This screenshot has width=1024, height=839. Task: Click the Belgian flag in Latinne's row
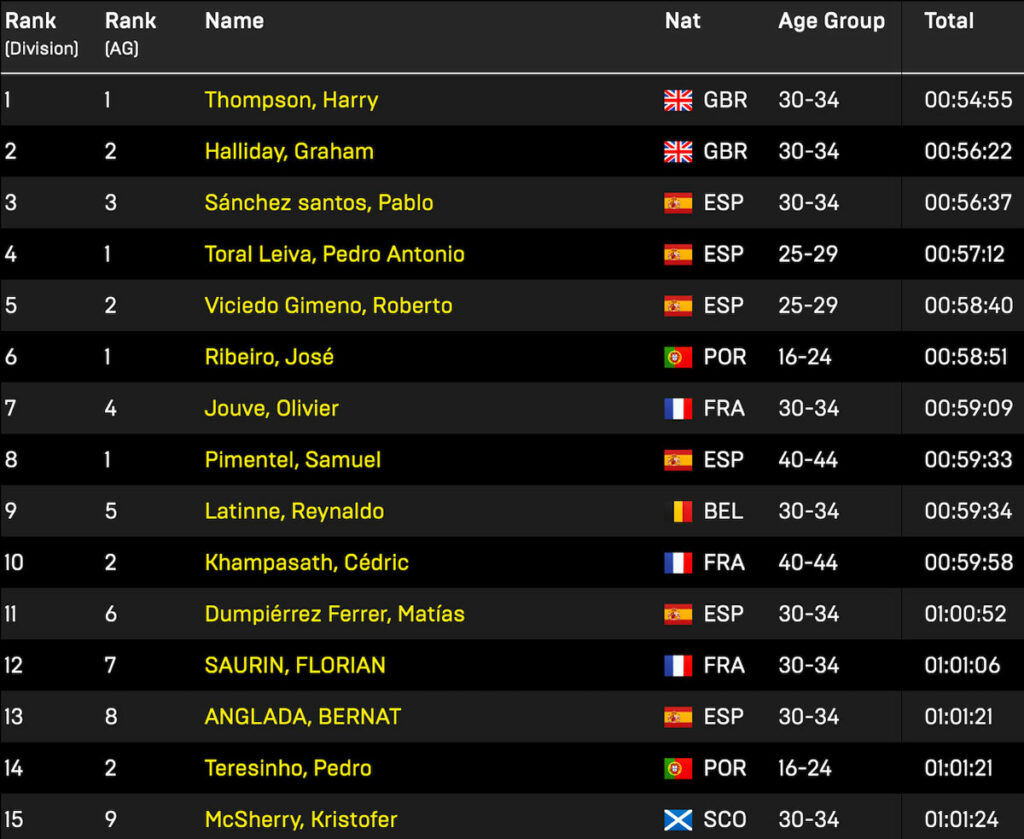pyautogui.click(x=682, y=512)
